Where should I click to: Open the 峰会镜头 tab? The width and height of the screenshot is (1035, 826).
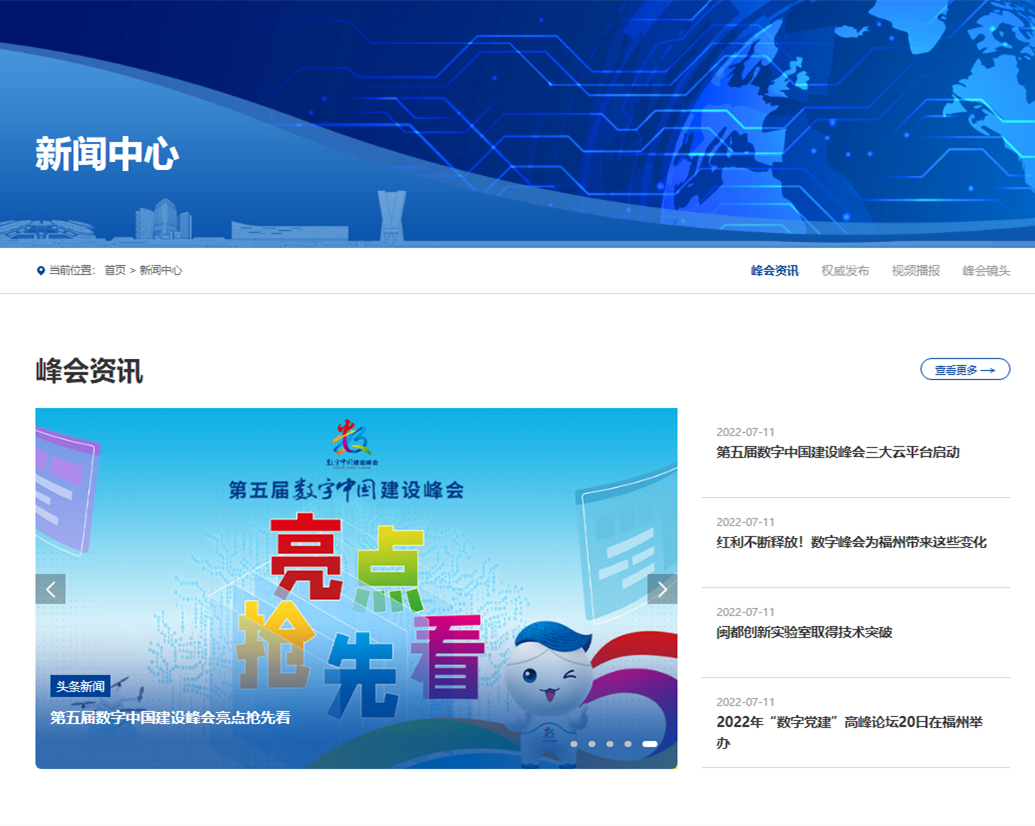coord(986,271)
